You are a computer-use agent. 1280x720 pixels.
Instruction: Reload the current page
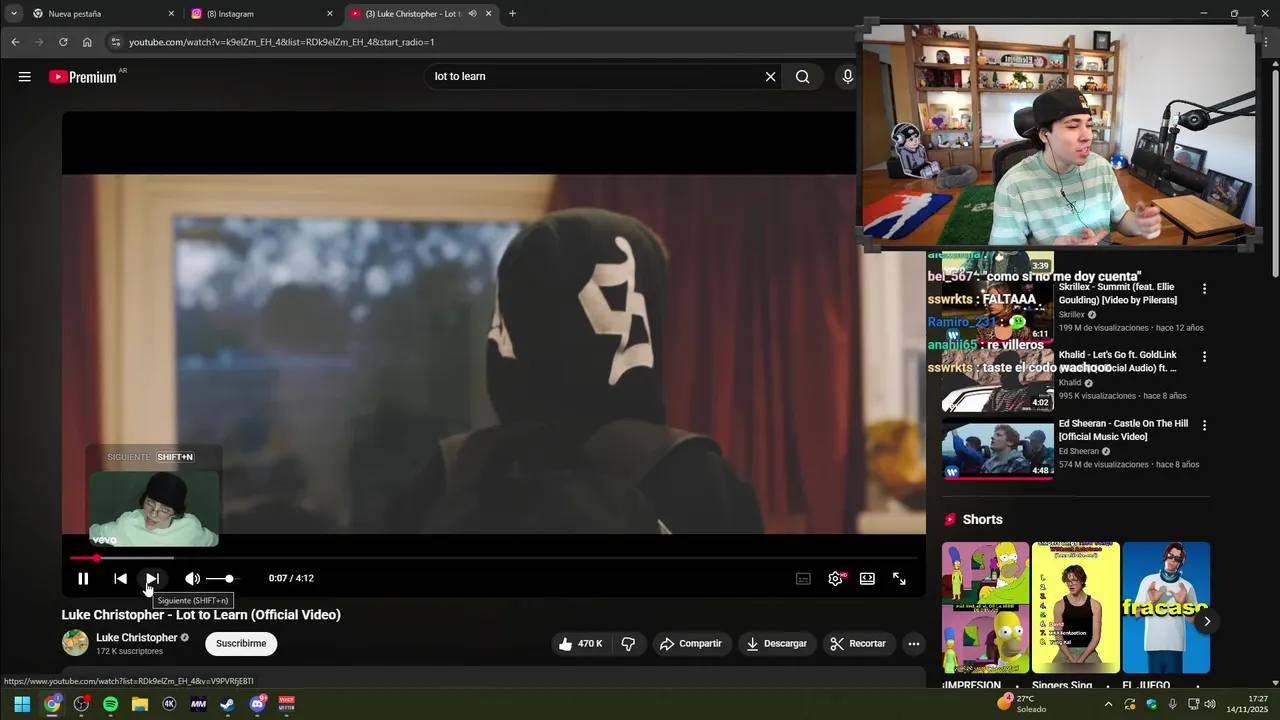point(63,42)
